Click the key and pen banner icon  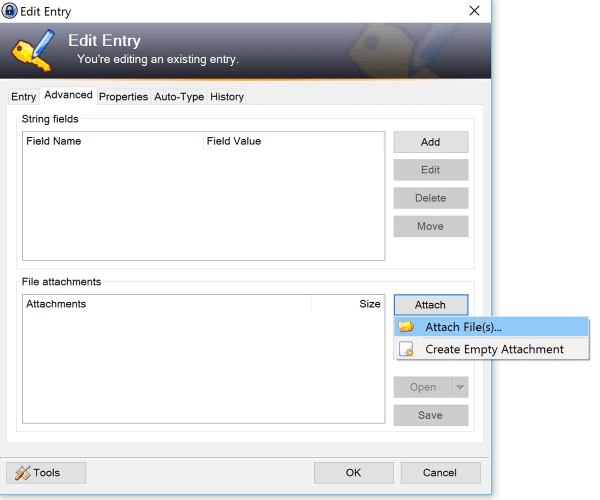[32, 50]
